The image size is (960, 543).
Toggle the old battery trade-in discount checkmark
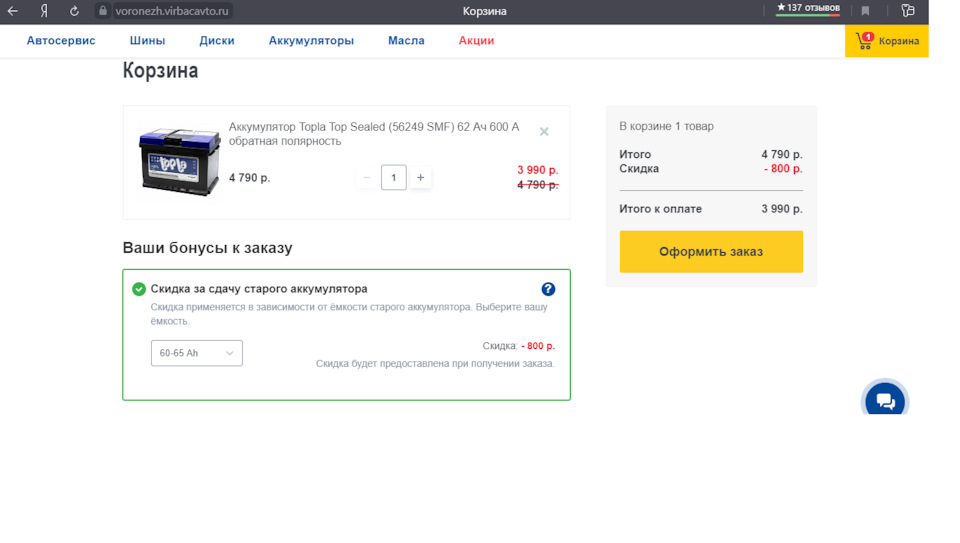pos(139,289)
